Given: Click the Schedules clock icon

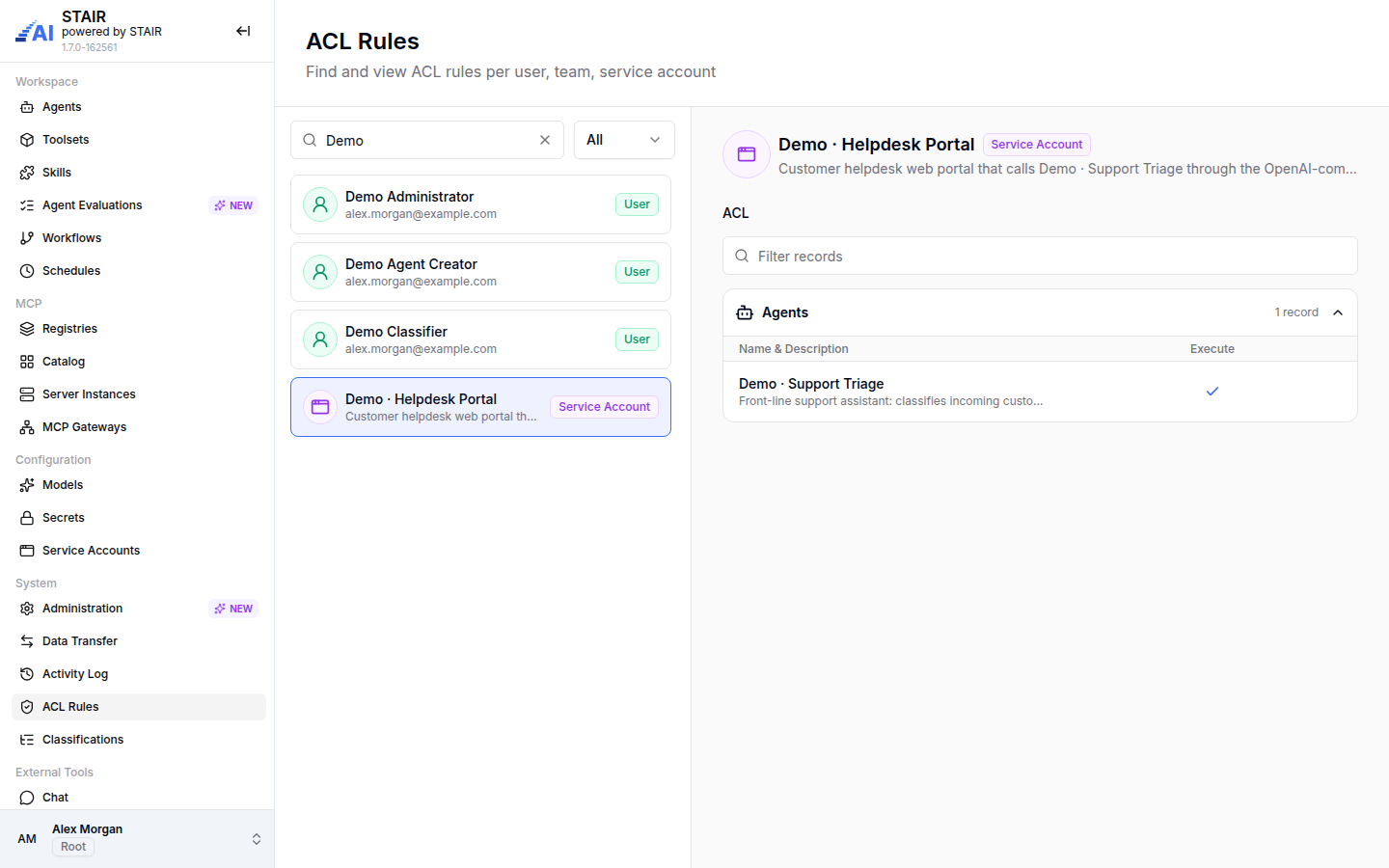Looking at the screenshot, I should click(x=27, y=271).
